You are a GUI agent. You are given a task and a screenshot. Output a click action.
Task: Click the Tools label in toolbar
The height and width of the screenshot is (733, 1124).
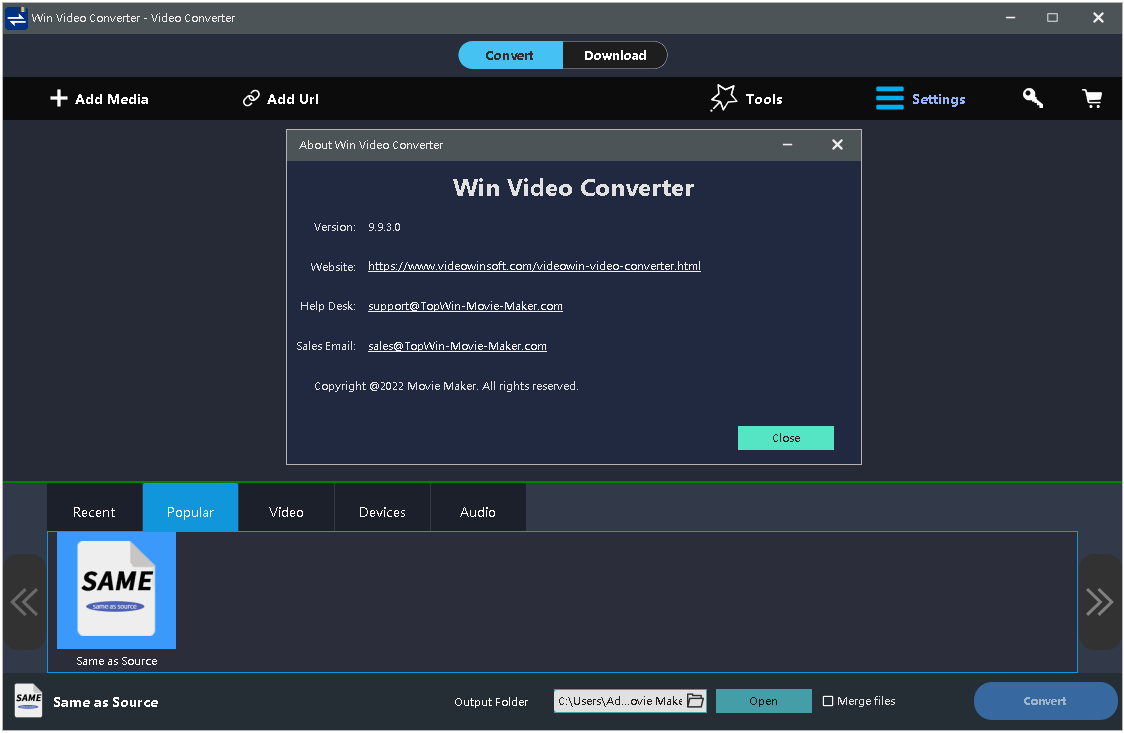pyautogui.click(x=764, y=99)
